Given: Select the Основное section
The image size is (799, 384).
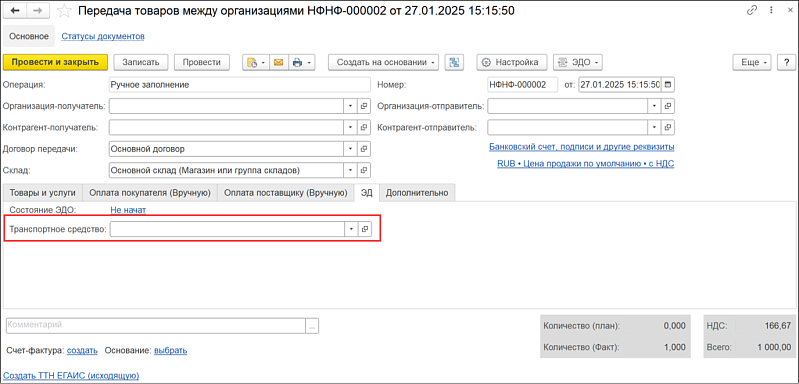Looking at the screenshot, I should (x=29, y=36).
